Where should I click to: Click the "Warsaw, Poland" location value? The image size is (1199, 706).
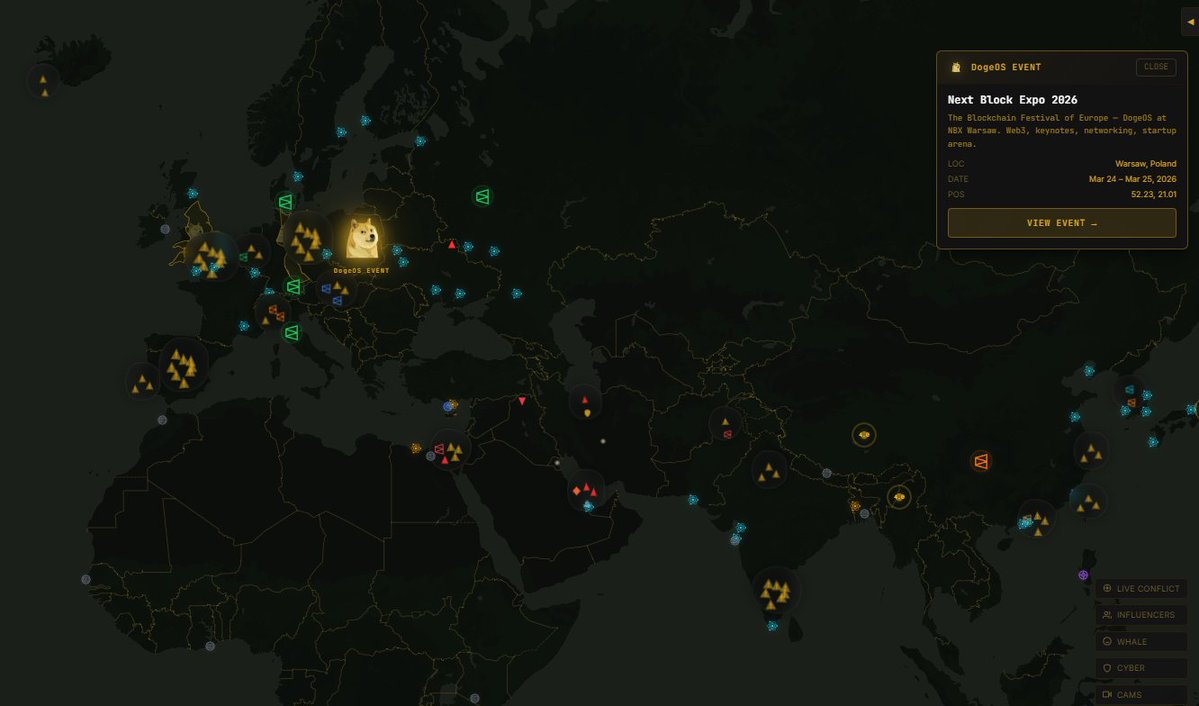pos(1145,164)
